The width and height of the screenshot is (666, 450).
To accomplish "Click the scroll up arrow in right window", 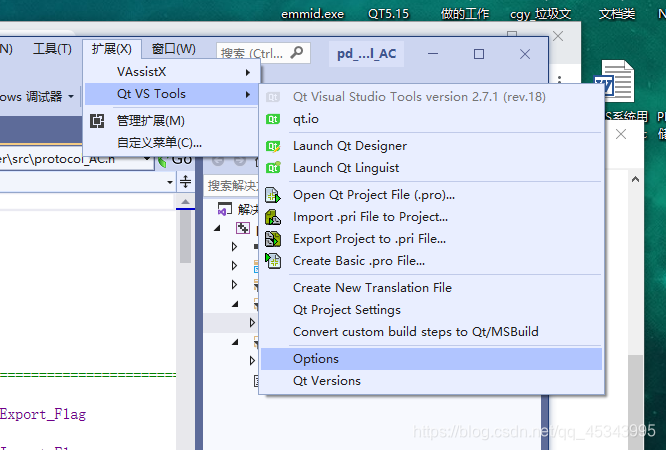I will tap(635, 179).
